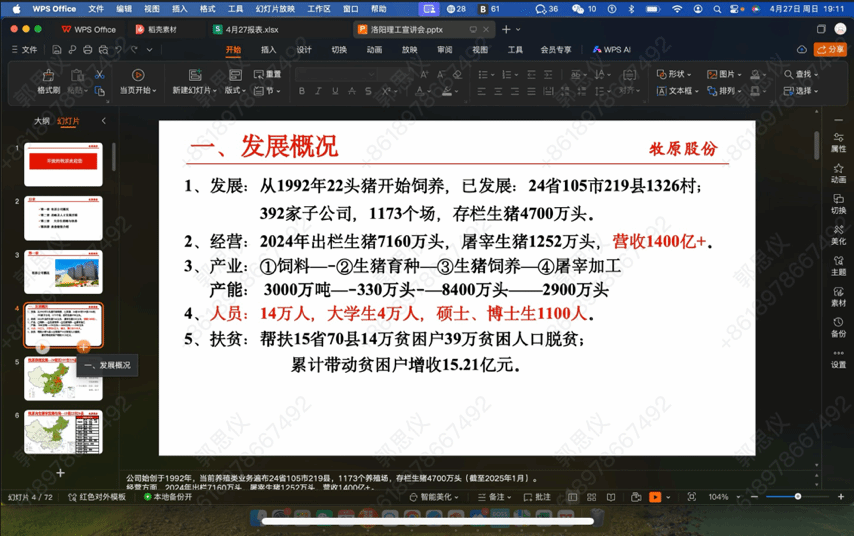Switch to 4月27报表.xlsx document tab
The width and height of the screenshot is (854, 536).
246,29
